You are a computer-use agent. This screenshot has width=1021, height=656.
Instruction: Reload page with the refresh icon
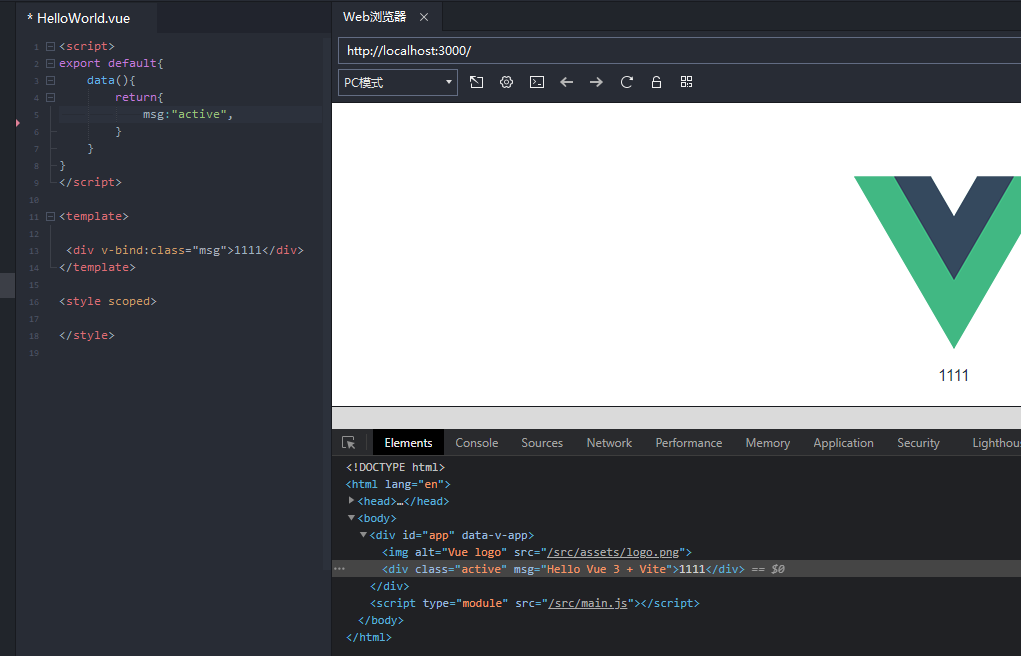coord(626,82)
